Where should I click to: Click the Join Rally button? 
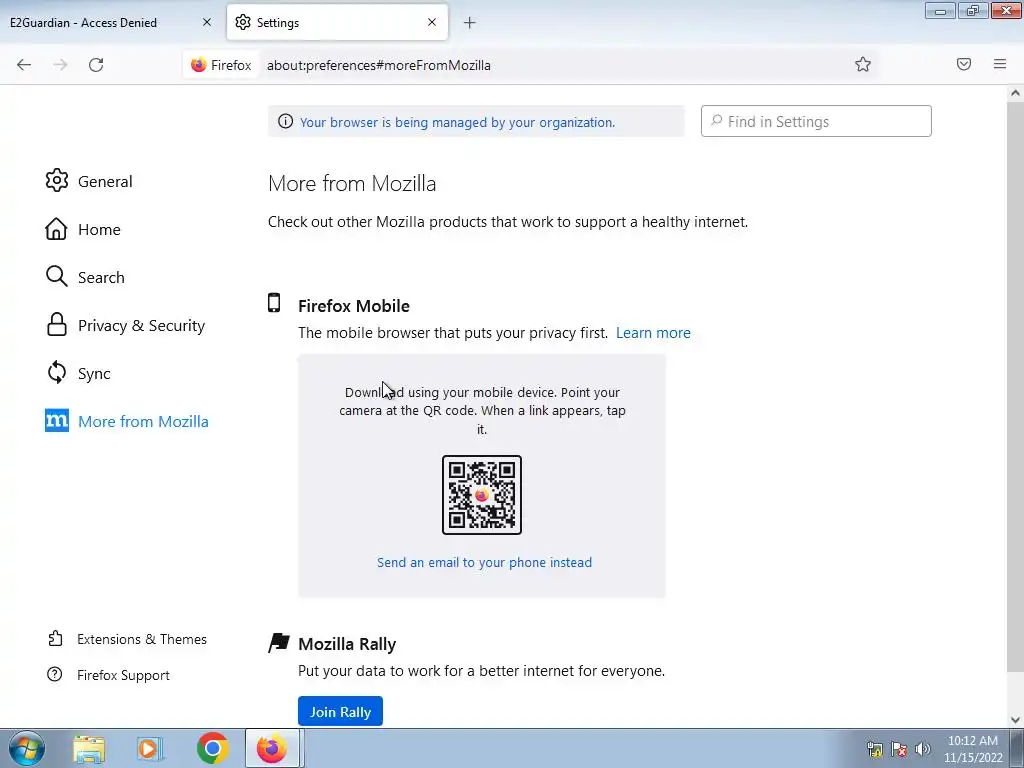click(340, 711)
